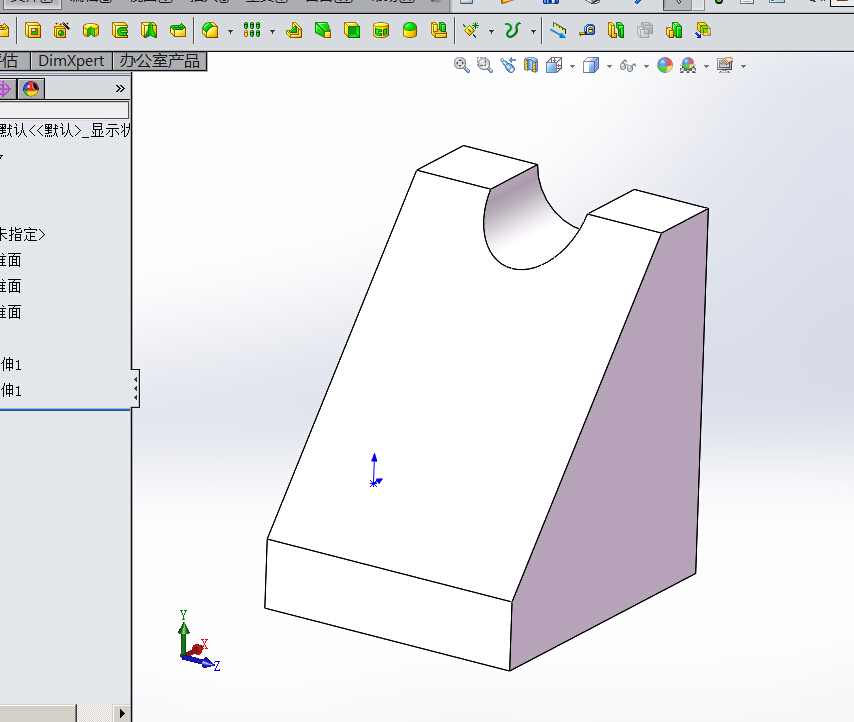Image resolution: width=854 pixels, height=722 pixels.
Task: Expand the Curves dropdown arrow
Action: point(533,32)
